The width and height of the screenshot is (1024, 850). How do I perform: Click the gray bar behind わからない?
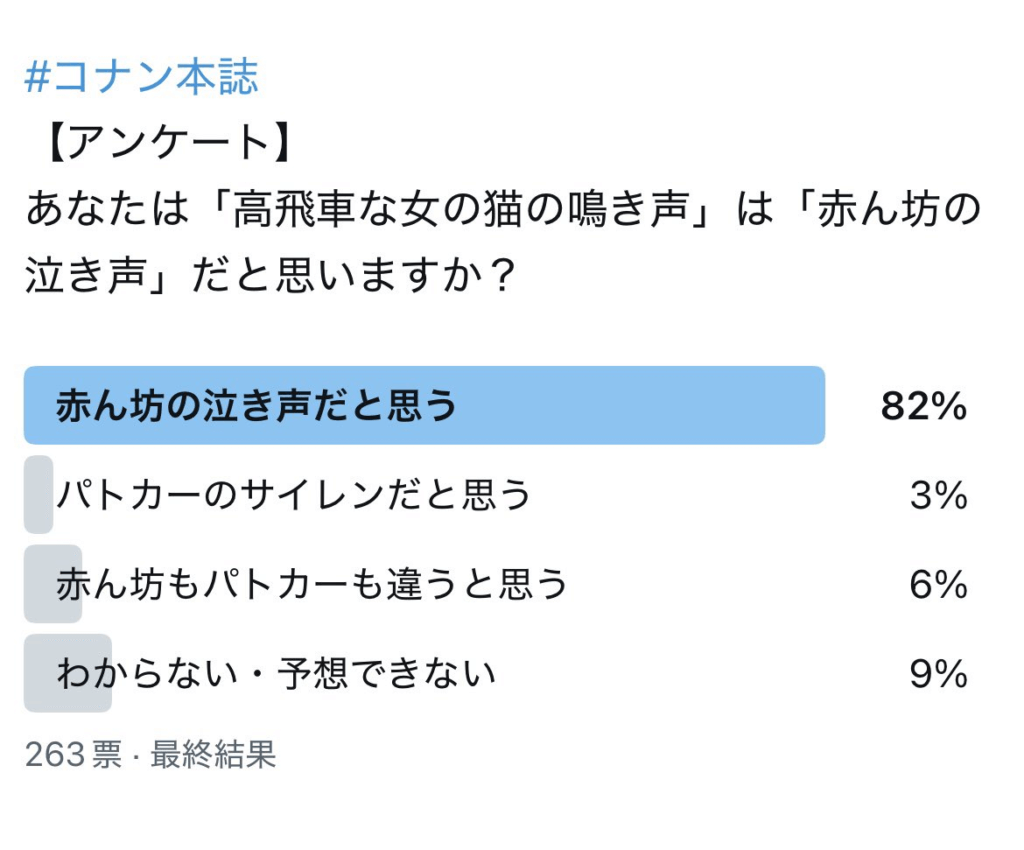coord(68,672)
